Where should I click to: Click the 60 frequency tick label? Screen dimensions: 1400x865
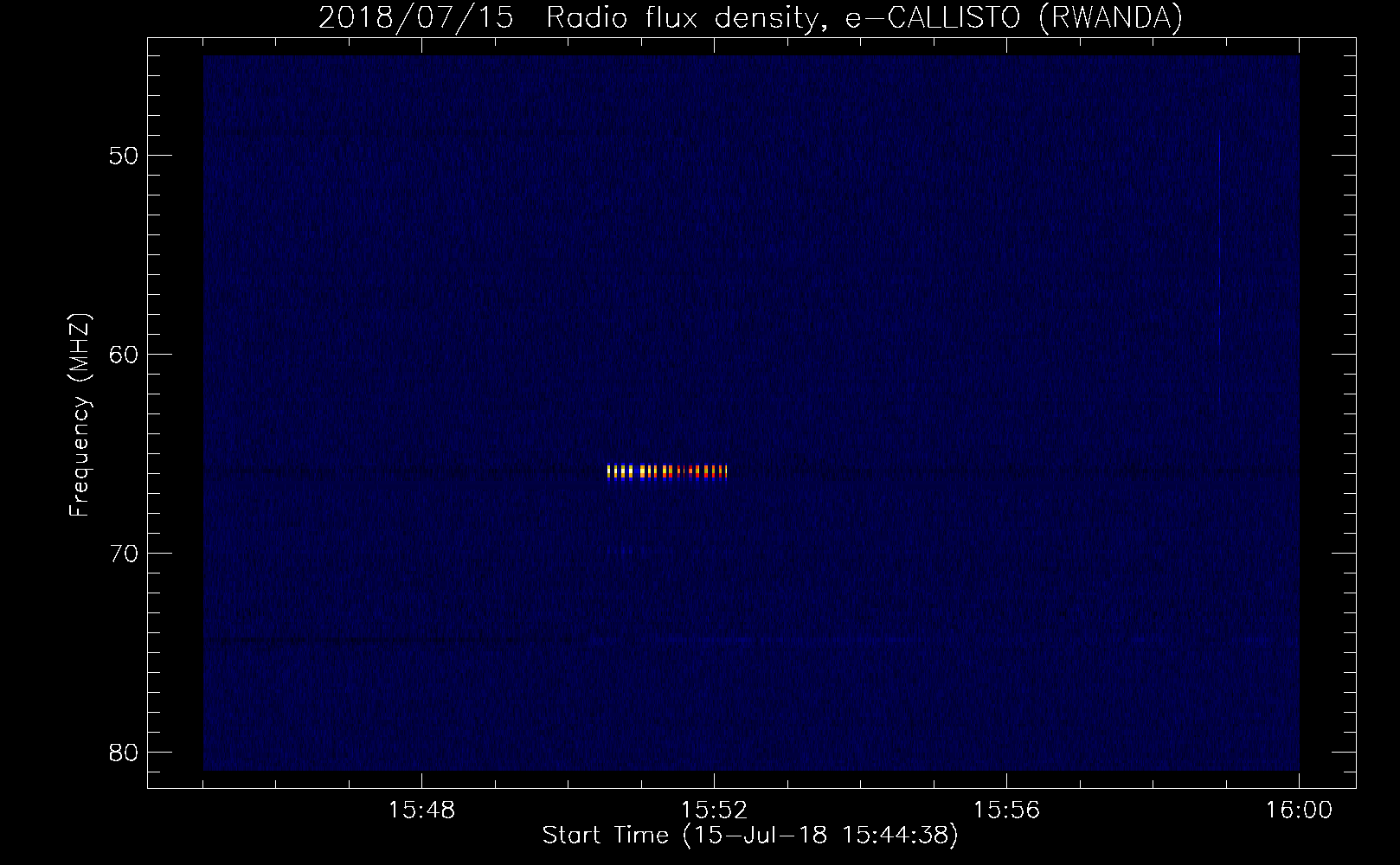point(125,355)
